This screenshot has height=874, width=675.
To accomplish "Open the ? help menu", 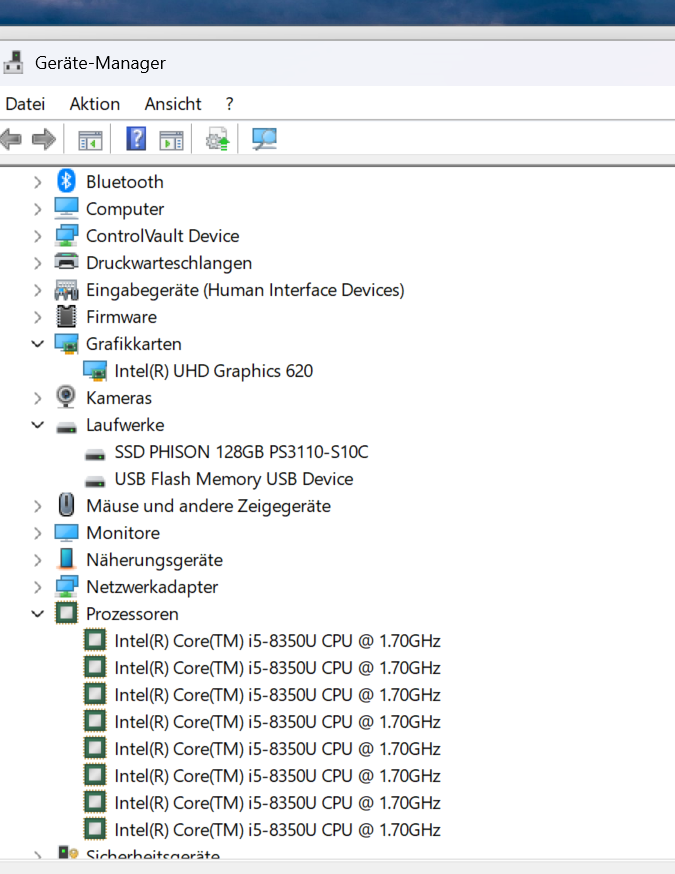I will click(x=230, y=104).
